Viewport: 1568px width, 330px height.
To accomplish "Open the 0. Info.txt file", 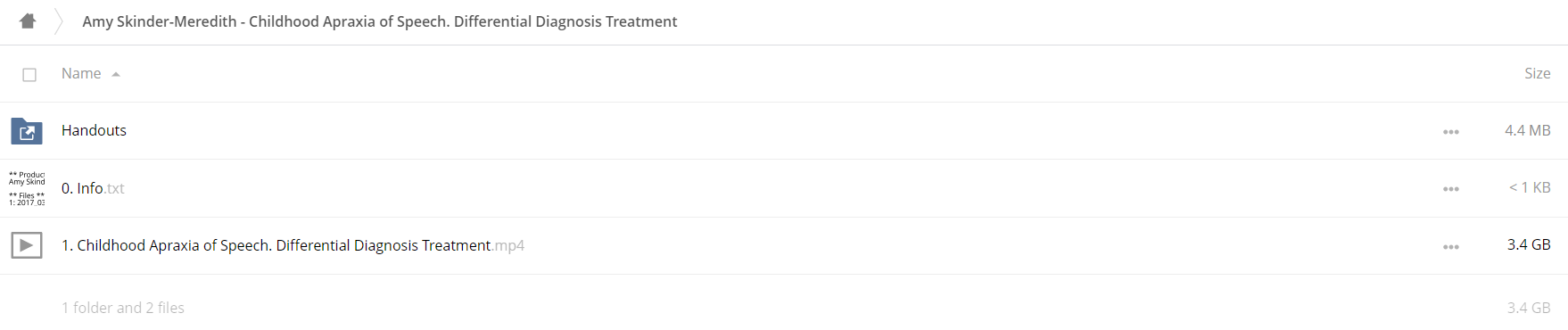I will pyautogui.click(x=93, y=188).
